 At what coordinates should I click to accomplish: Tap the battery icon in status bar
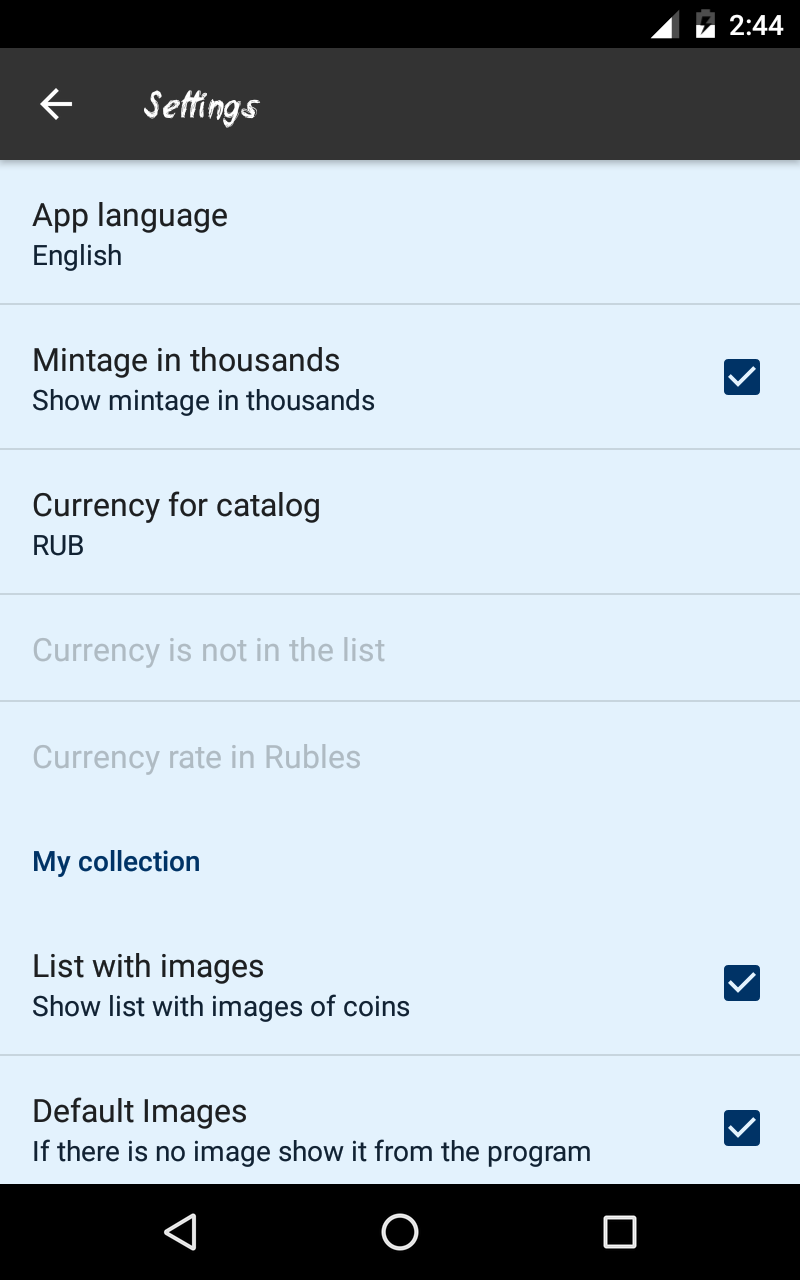pos(705,24)
